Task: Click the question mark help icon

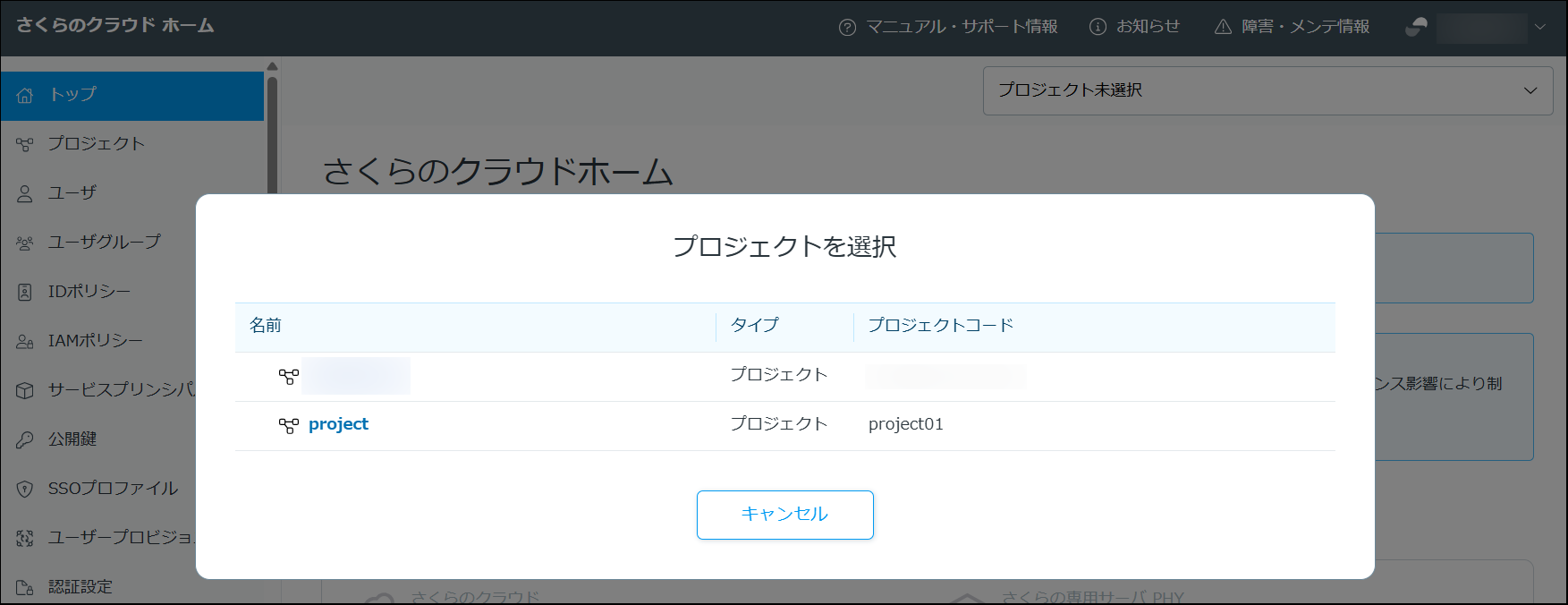Action: [x=847, y=27]
